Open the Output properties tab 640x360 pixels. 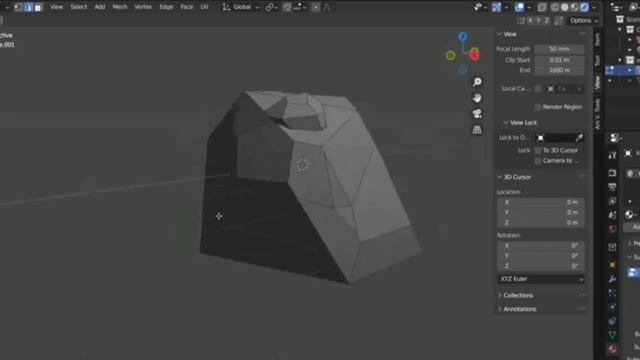(x=612, y=187)
